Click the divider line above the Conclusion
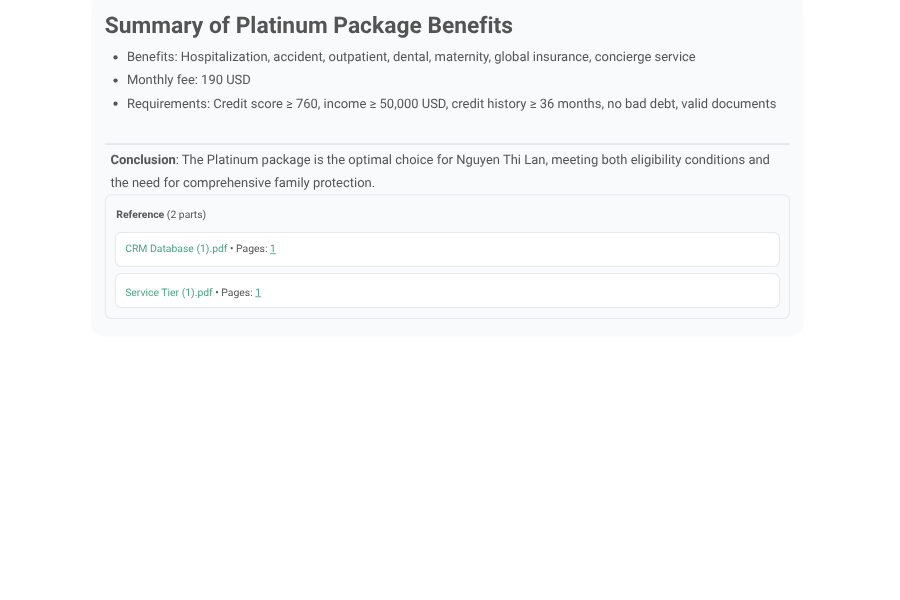The width and height of the screenshot is (900, 600). [x=447, y=144]
